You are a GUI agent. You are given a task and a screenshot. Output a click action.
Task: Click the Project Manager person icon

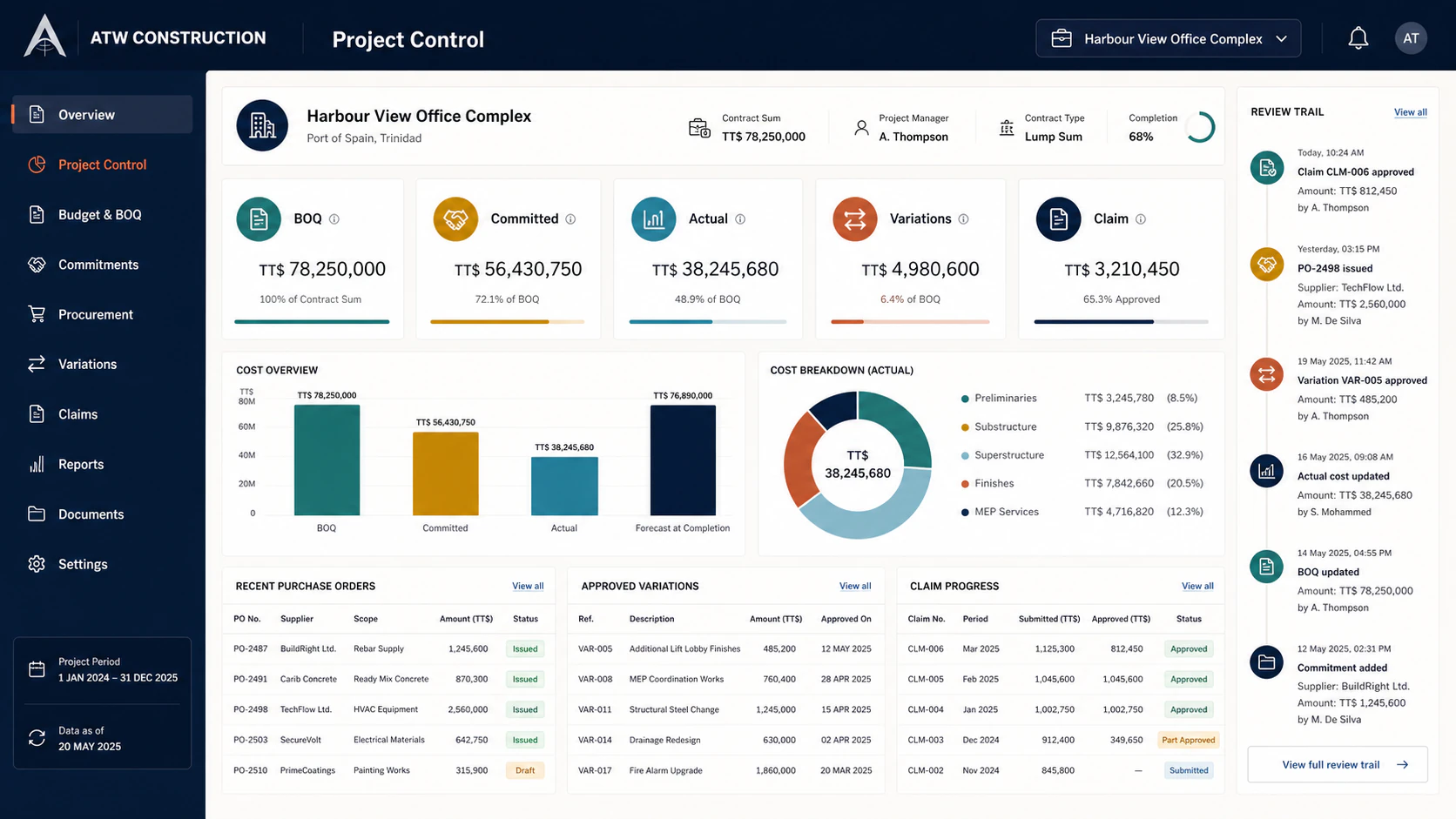click(861, 128)
